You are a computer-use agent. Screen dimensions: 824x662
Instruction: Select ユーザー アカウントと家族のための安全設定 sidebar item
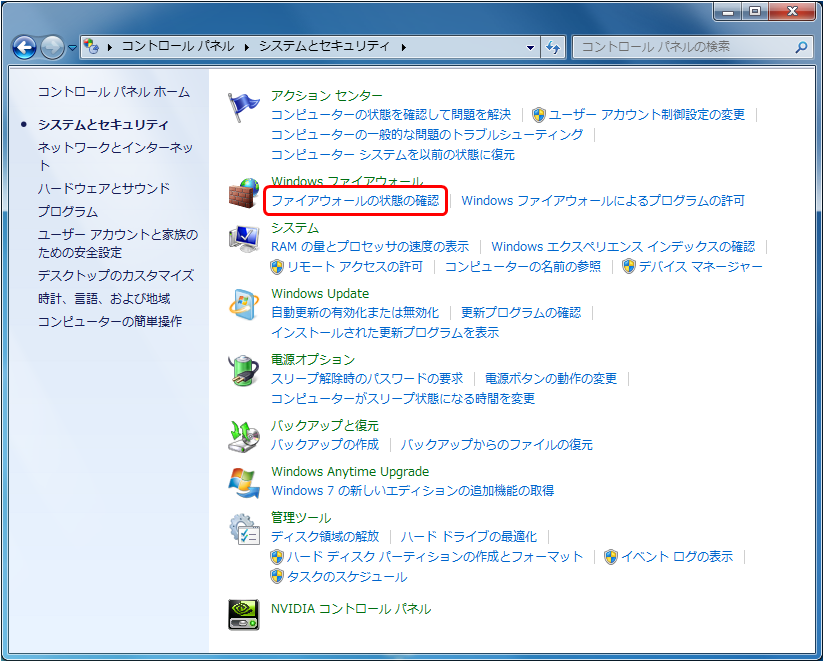(118, 243)
